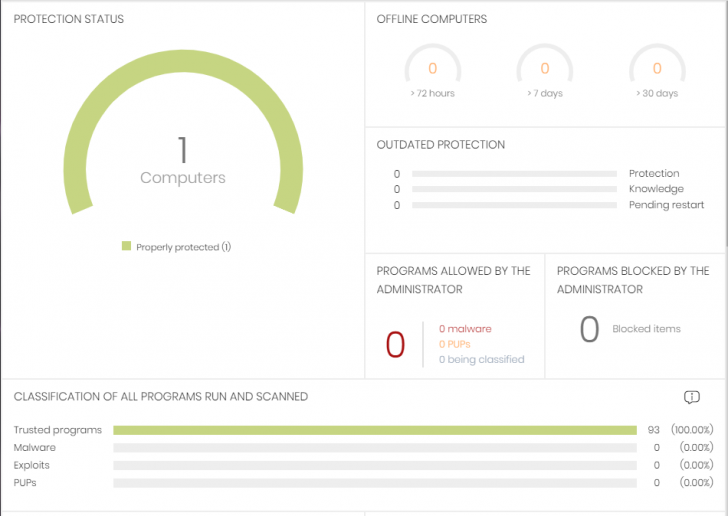The height and width of the screenshot is (516, 728).
Task: Click the large red allowed programs count
Action: pyautogui.click(x=395, y=345)
